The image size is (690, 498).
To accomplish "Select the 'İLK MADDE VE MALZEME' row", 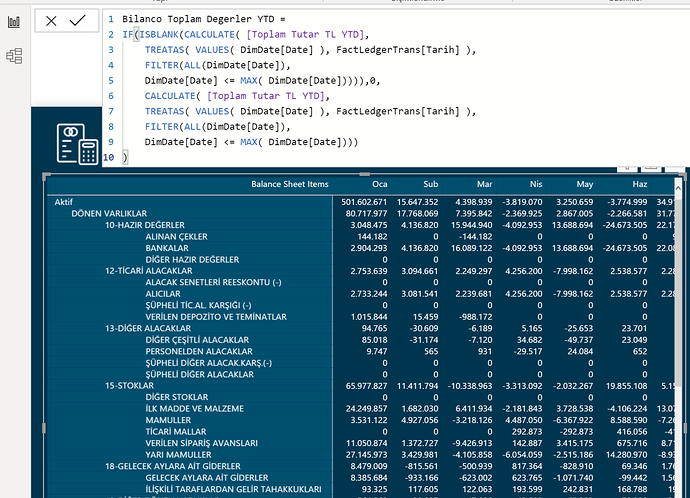I will point(195,409).
